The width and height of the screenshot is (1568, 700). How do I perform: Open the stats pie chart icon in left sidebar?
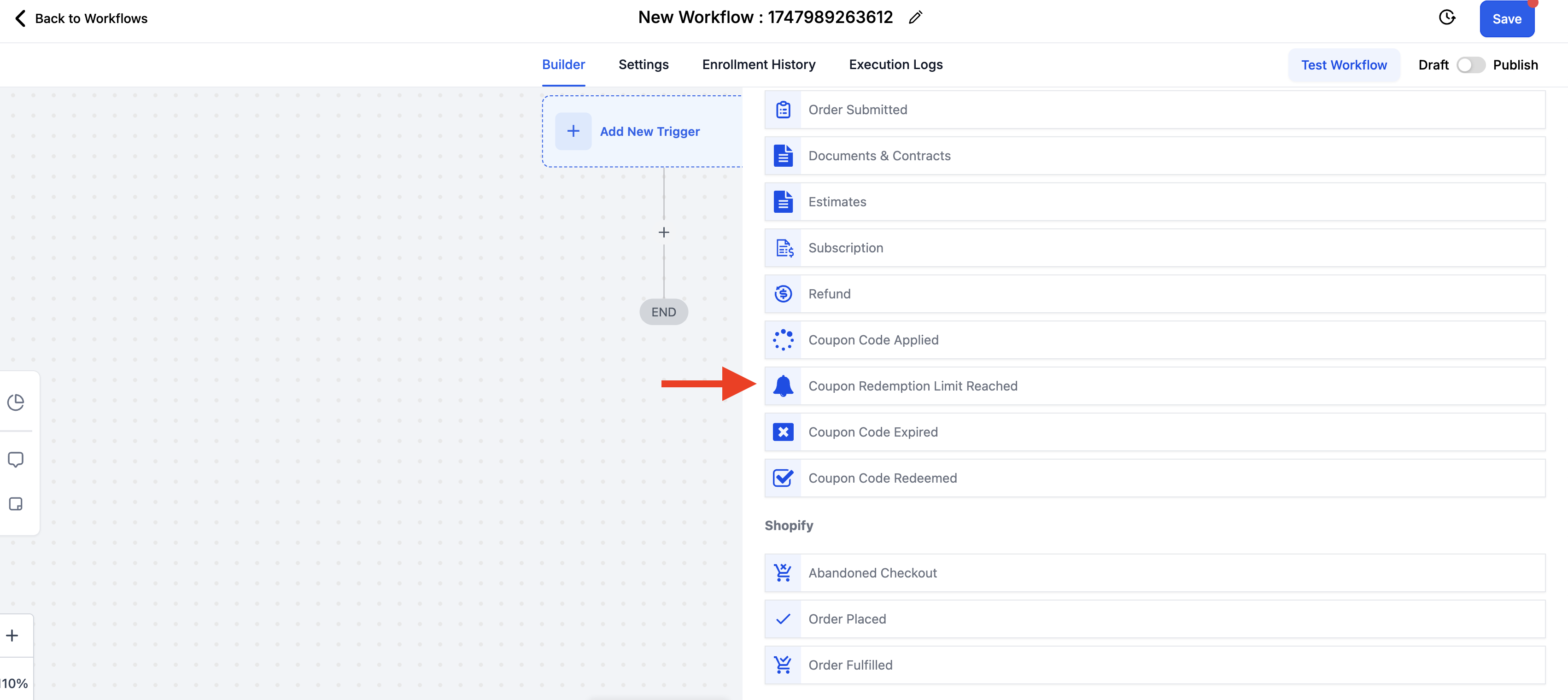pos(16,402)
